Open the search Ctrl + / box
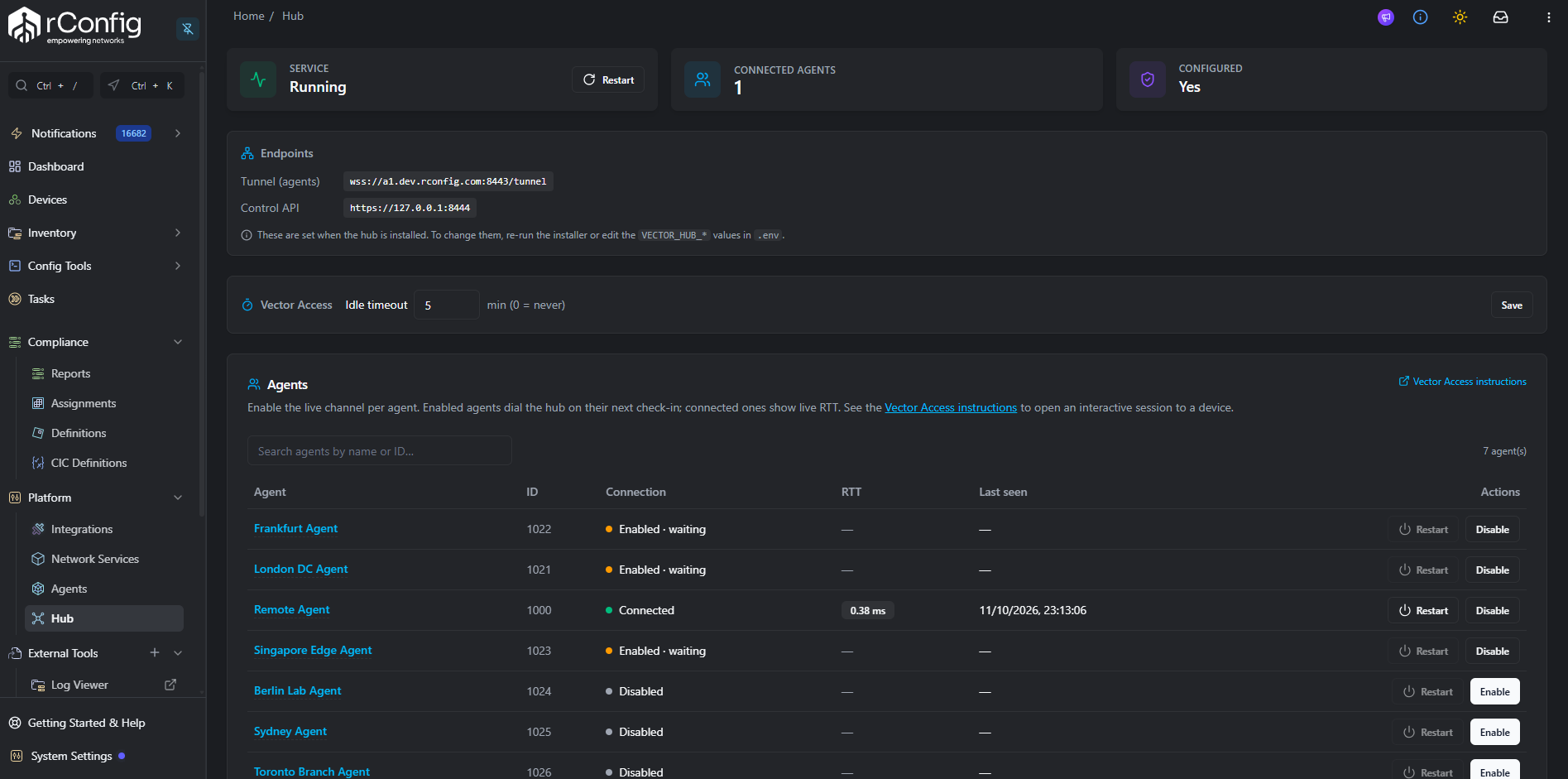 (x=50, y=85)
